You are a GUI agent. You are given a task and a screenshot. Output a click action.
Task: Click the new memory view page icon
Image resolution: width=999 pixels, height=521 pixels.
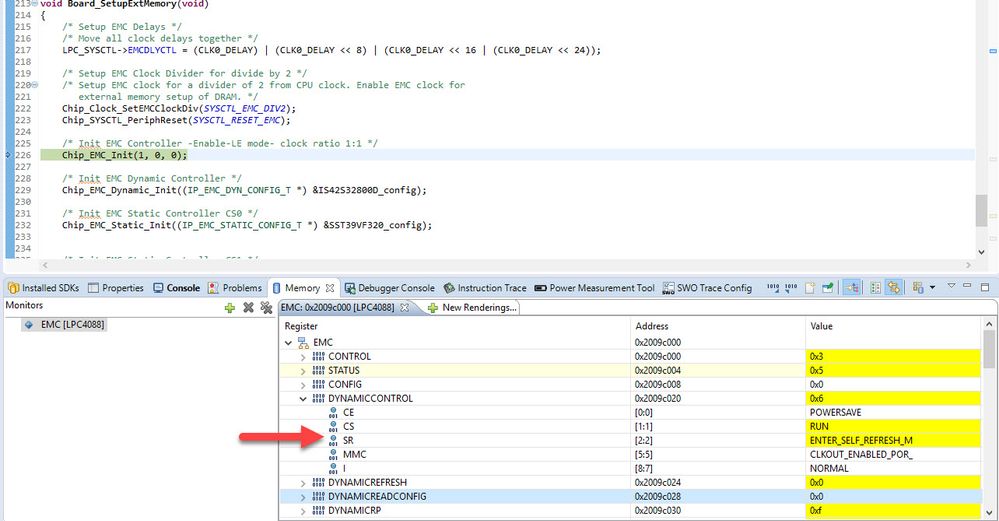pos(810,288)
